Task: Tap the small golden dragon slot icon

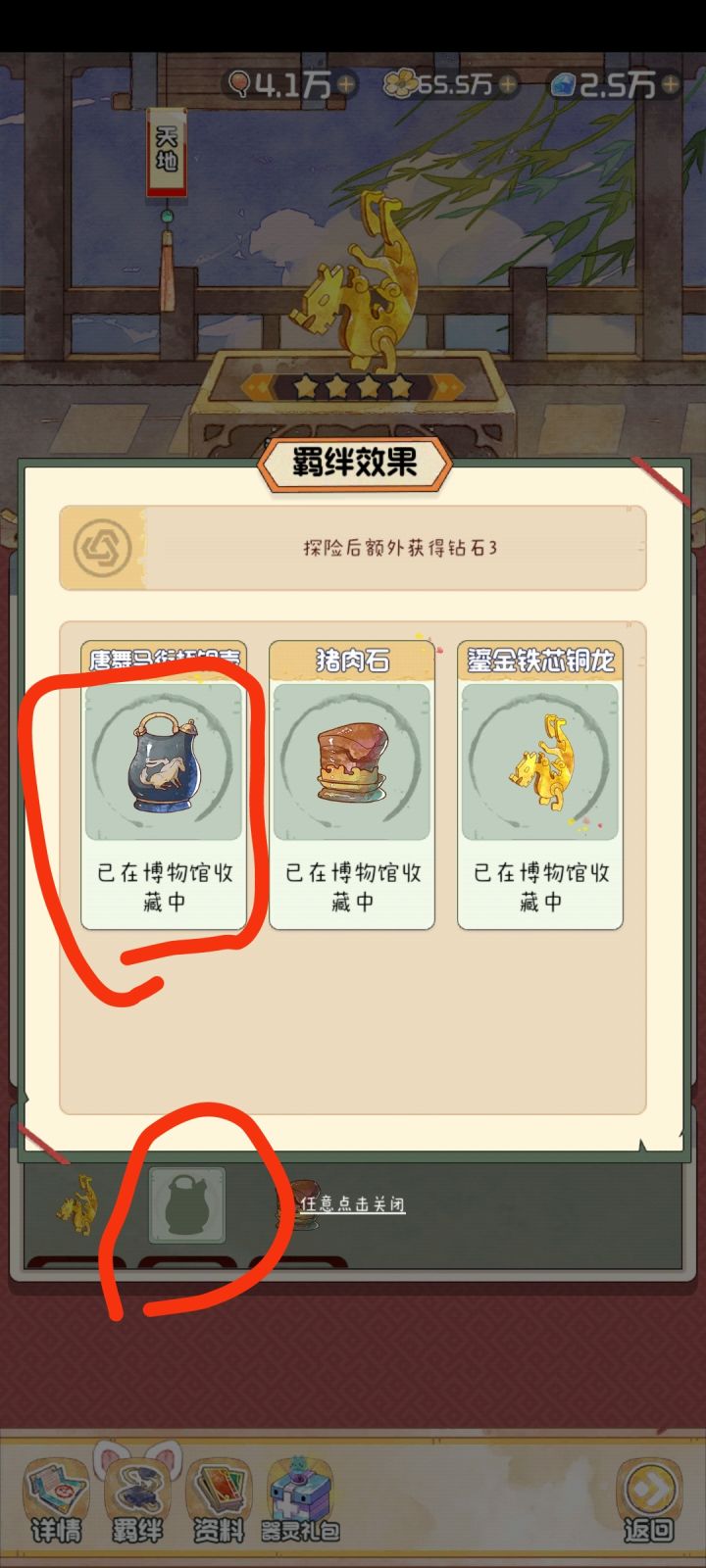Action: pos(77,1203)
